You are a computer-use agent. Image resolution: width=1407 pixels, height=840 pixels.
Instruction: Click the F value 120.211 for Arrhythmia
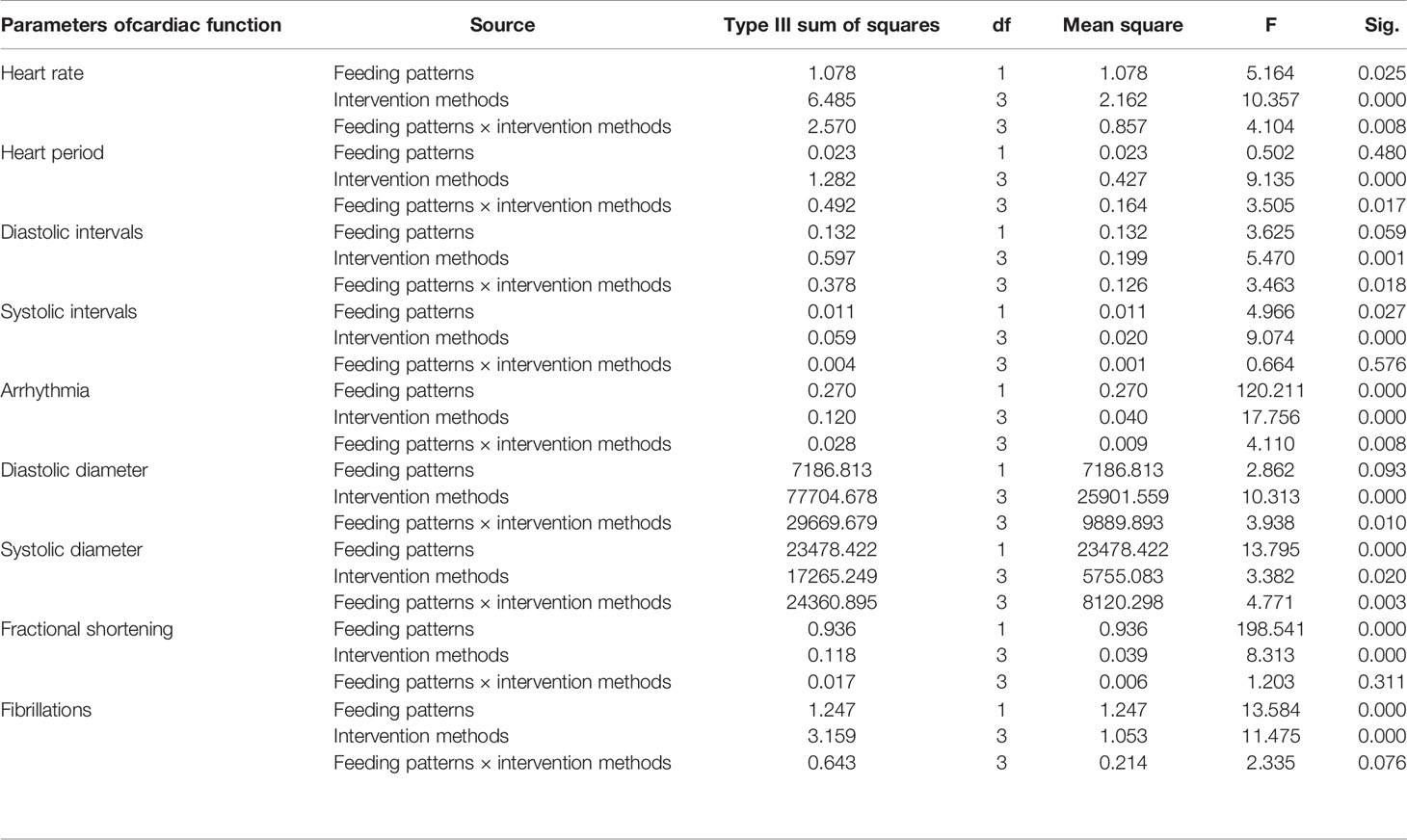click(x=1270, y=391)
